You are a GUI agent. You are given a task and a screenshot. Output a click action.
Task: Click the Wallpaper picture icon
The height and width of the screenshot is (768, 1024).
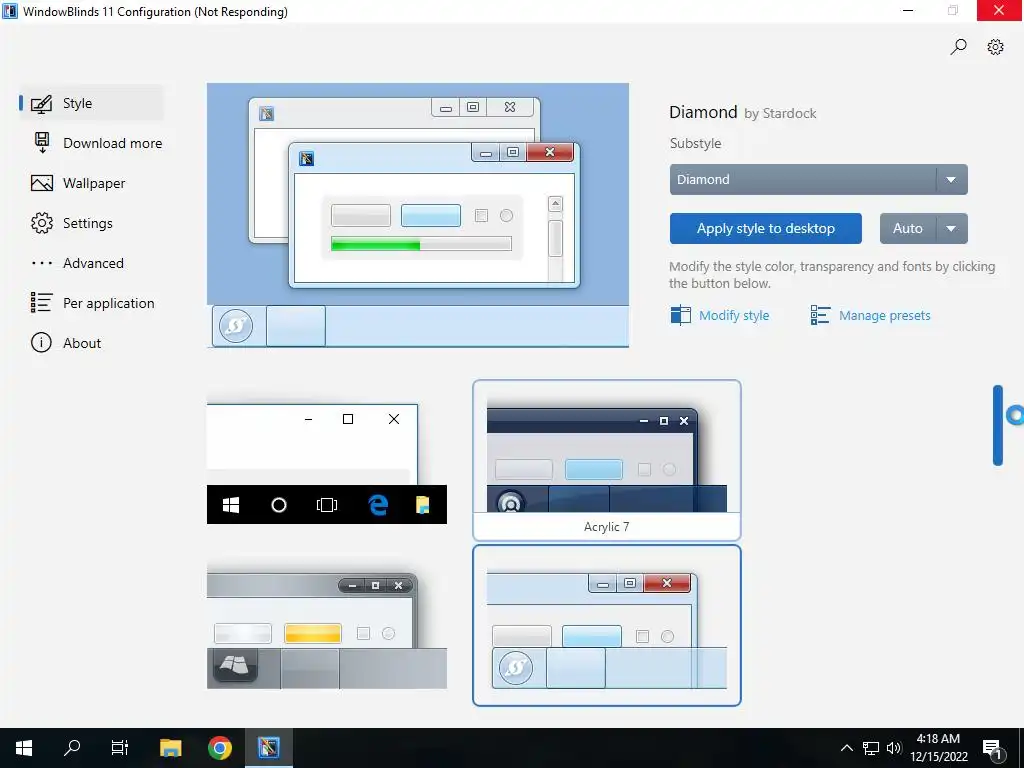pos(42,184)
